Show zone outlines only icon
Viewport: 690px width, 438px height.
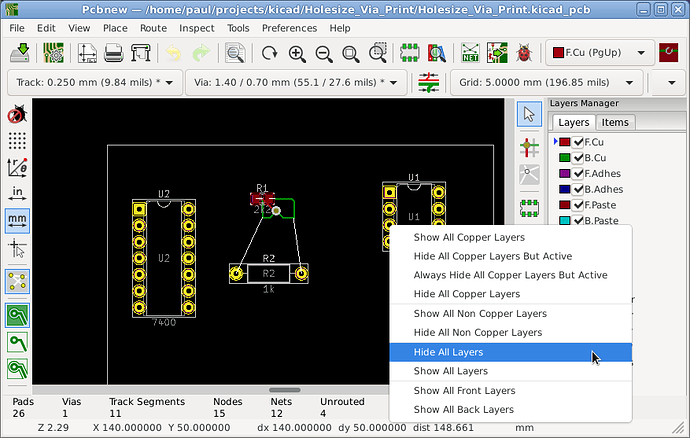click(x=17, y=369)
